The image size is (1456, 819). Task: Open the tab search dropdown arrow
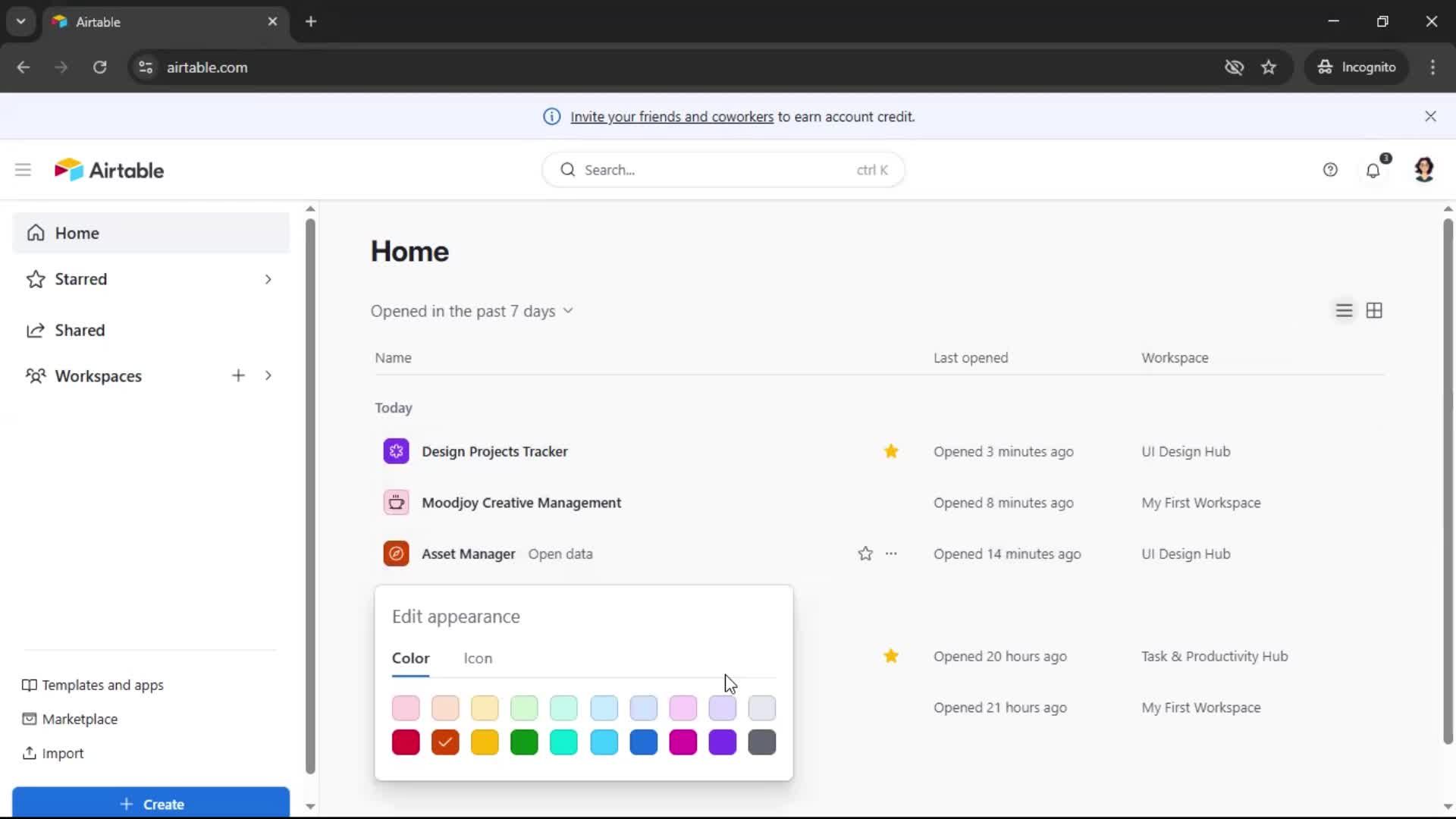click(x=21, y=21)
